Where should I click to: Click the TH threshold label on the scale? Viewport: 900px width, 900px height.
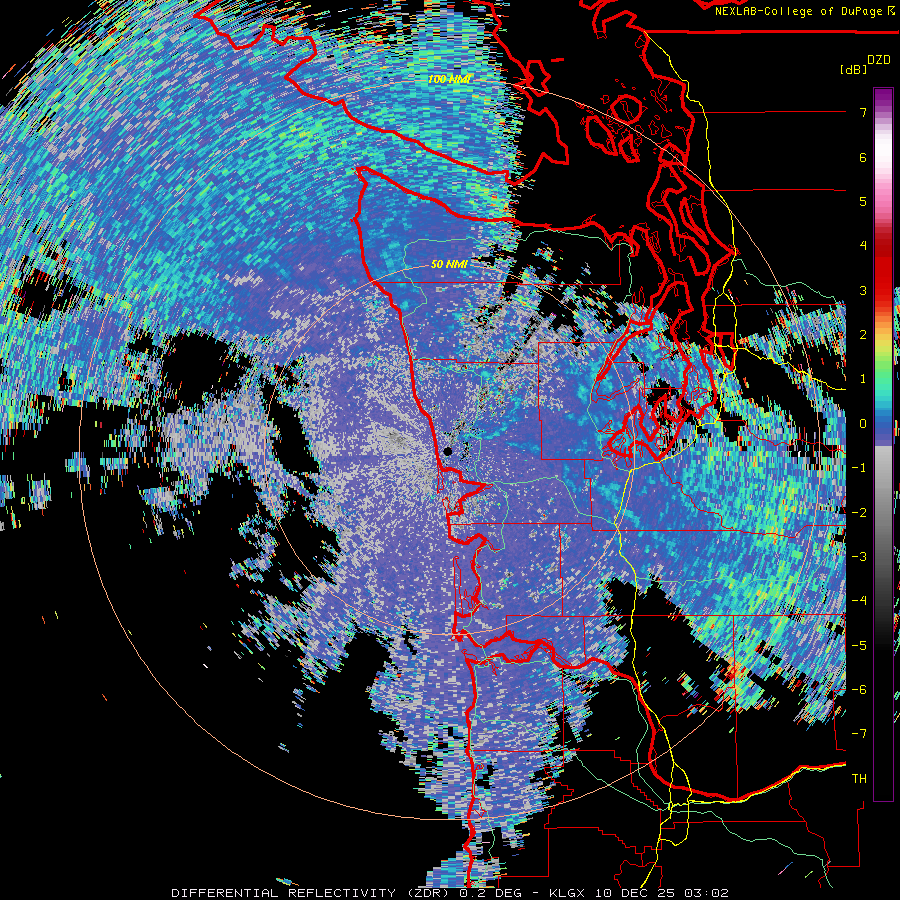(859, 779)
